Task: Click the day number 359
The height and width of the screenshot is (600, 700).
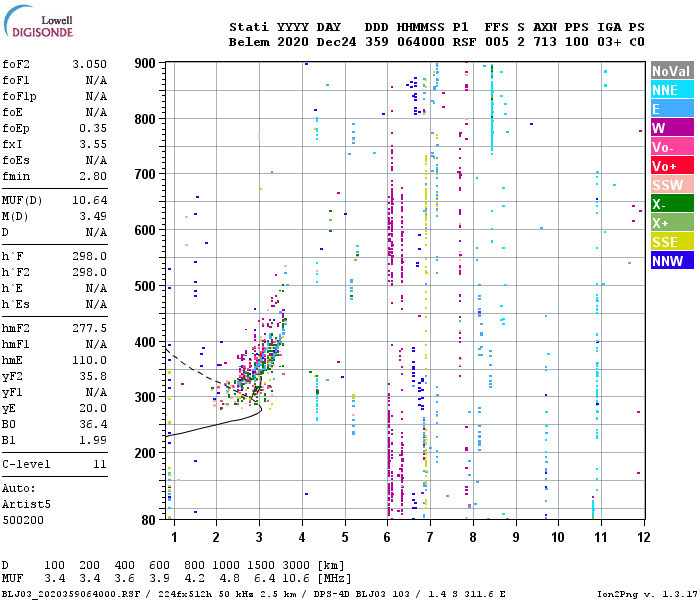Action: (x=376, y=42)
